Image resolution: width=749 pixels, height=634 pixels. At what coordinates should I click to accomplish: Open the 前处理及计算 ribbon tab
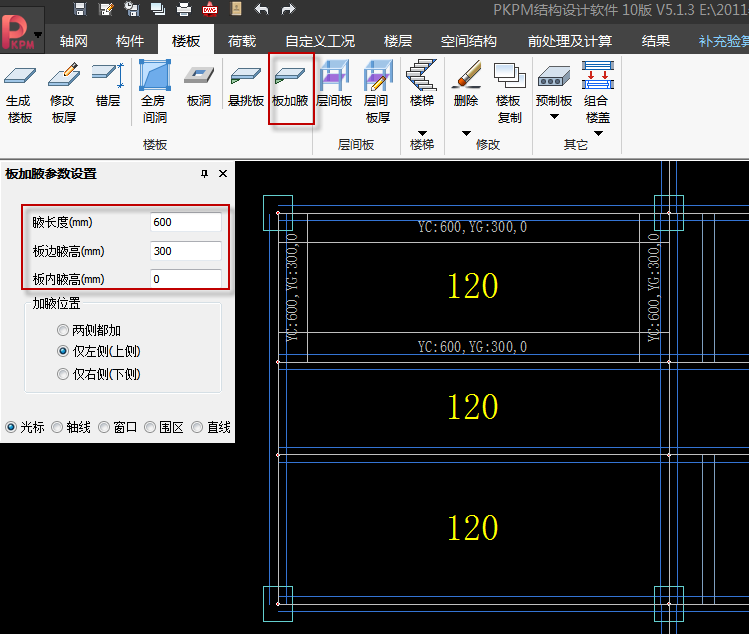point(570,41)
